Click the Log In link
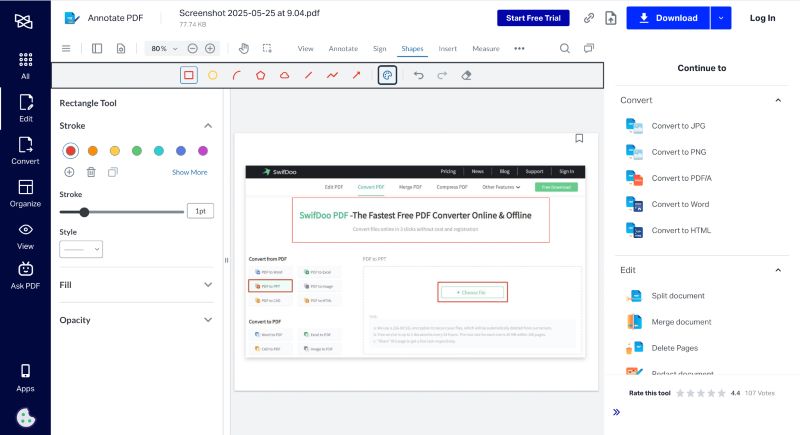The height and width of the screenshot is (435, 800). point(762,18)
